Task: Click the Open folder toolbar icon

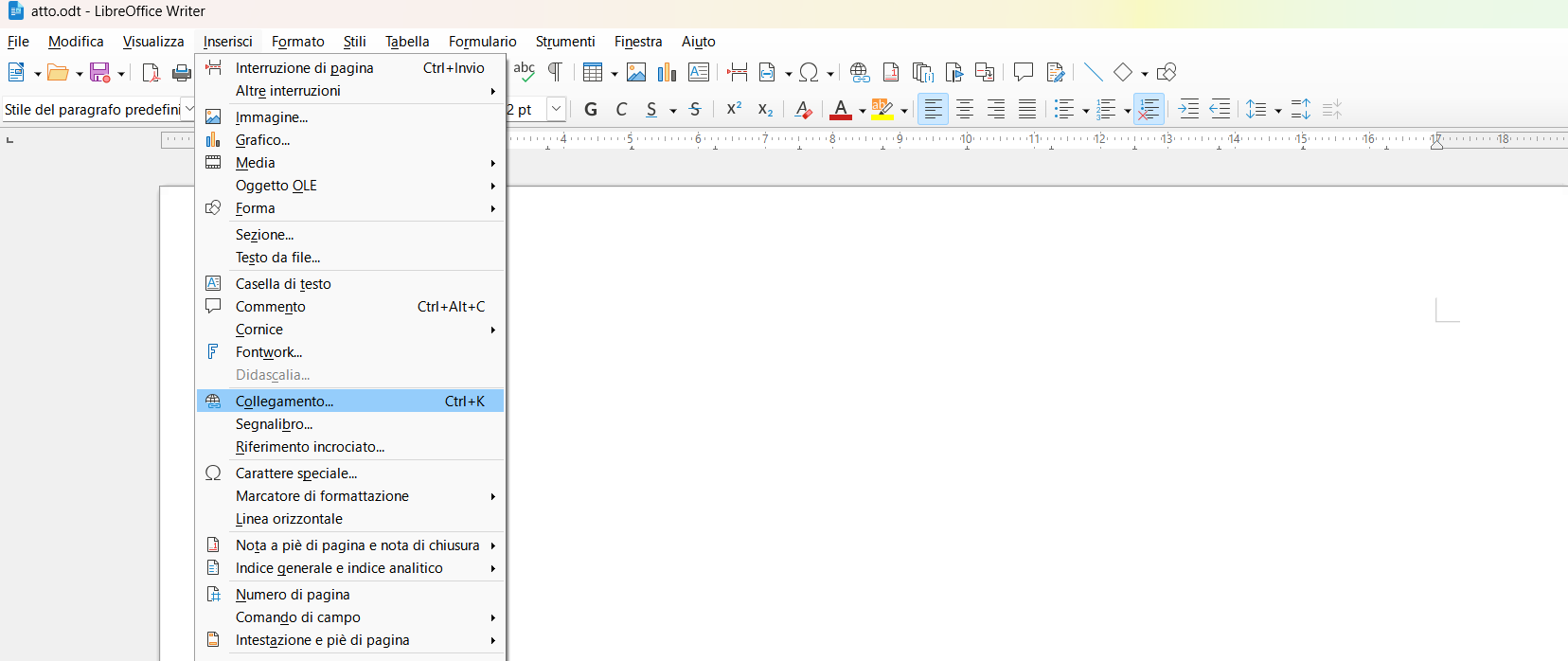Action: point(58,72)
